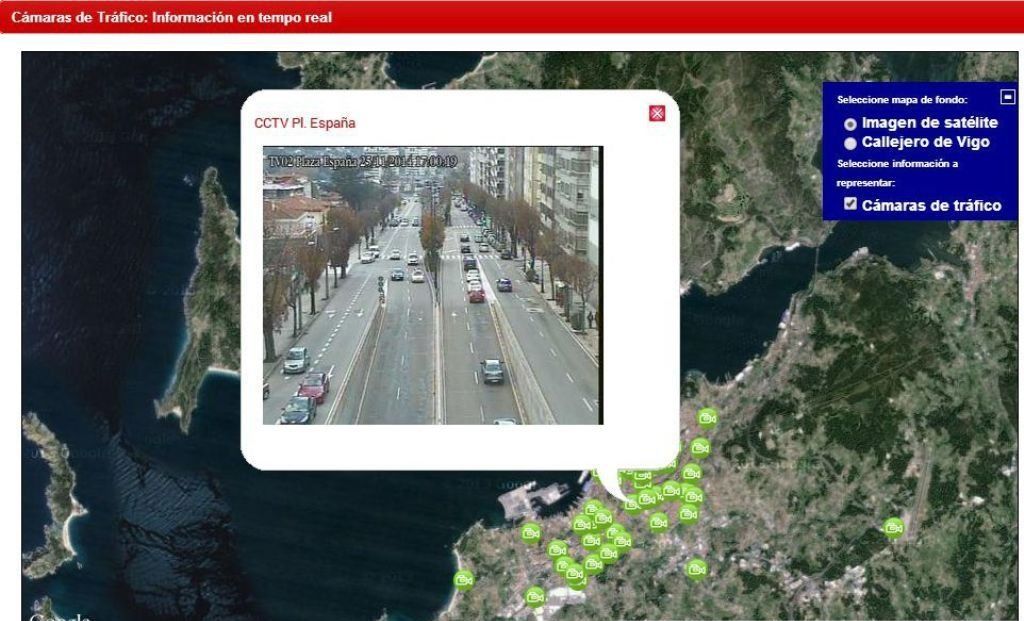Click the westernmost coastal camera marker
1024x621 pixels.
coord(463,580)
